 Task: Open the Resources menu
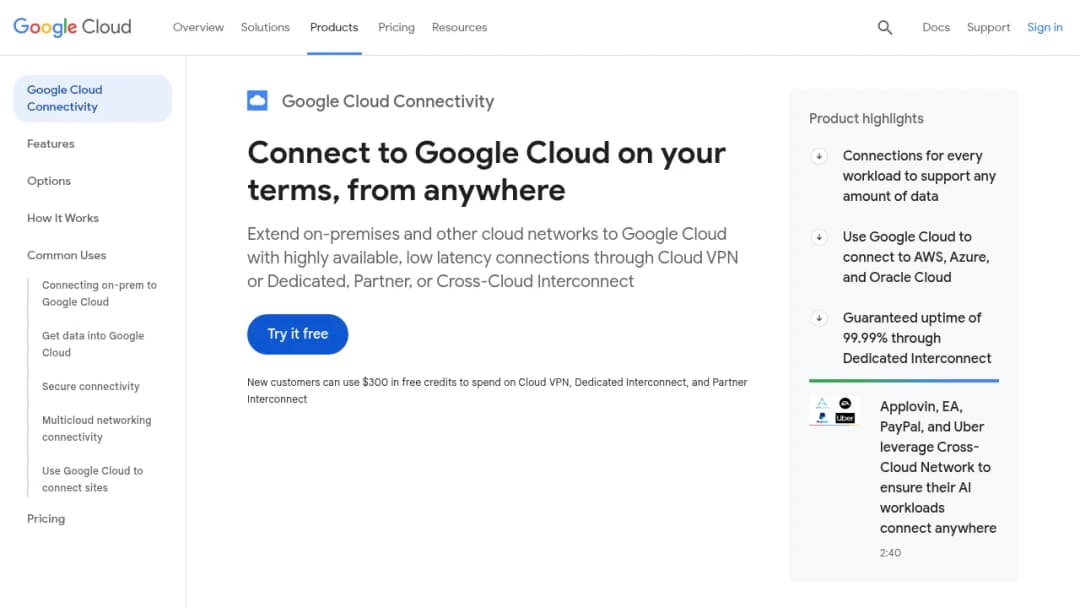459,28
